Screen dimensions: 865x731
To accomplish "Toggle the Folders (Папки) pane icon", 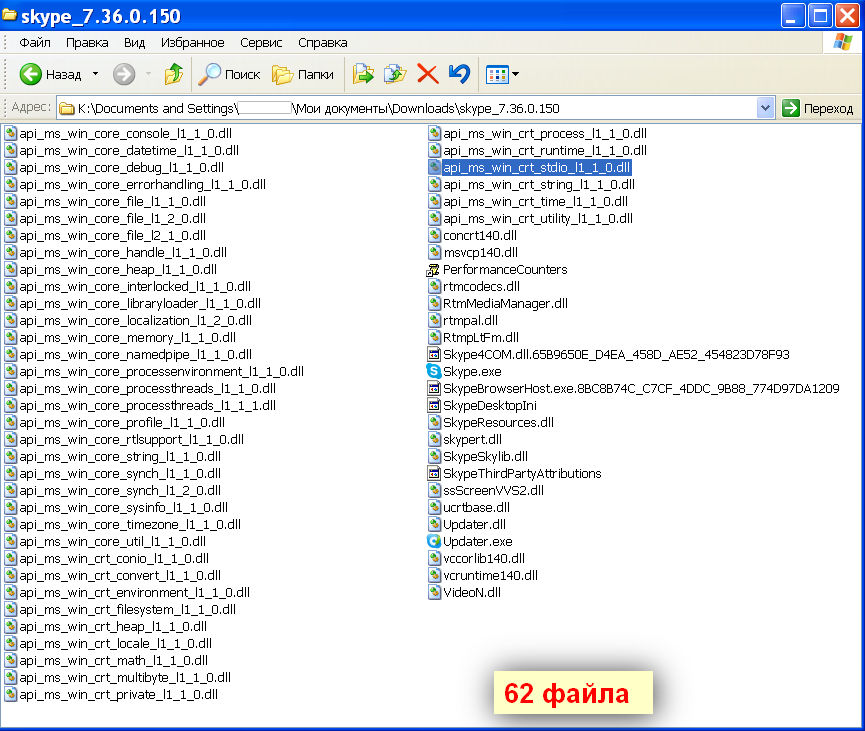I will (x=282, y=74).
